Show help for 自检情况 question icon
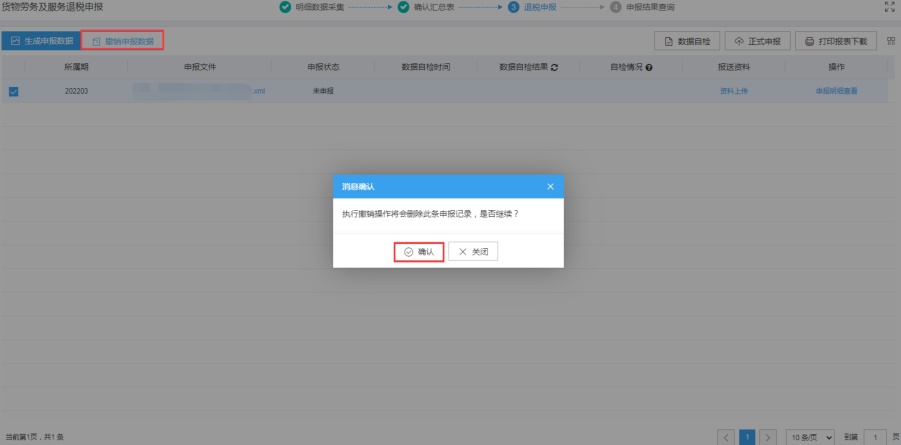The image size is (901, 445). pyautogui.click(x=649, y=67)
